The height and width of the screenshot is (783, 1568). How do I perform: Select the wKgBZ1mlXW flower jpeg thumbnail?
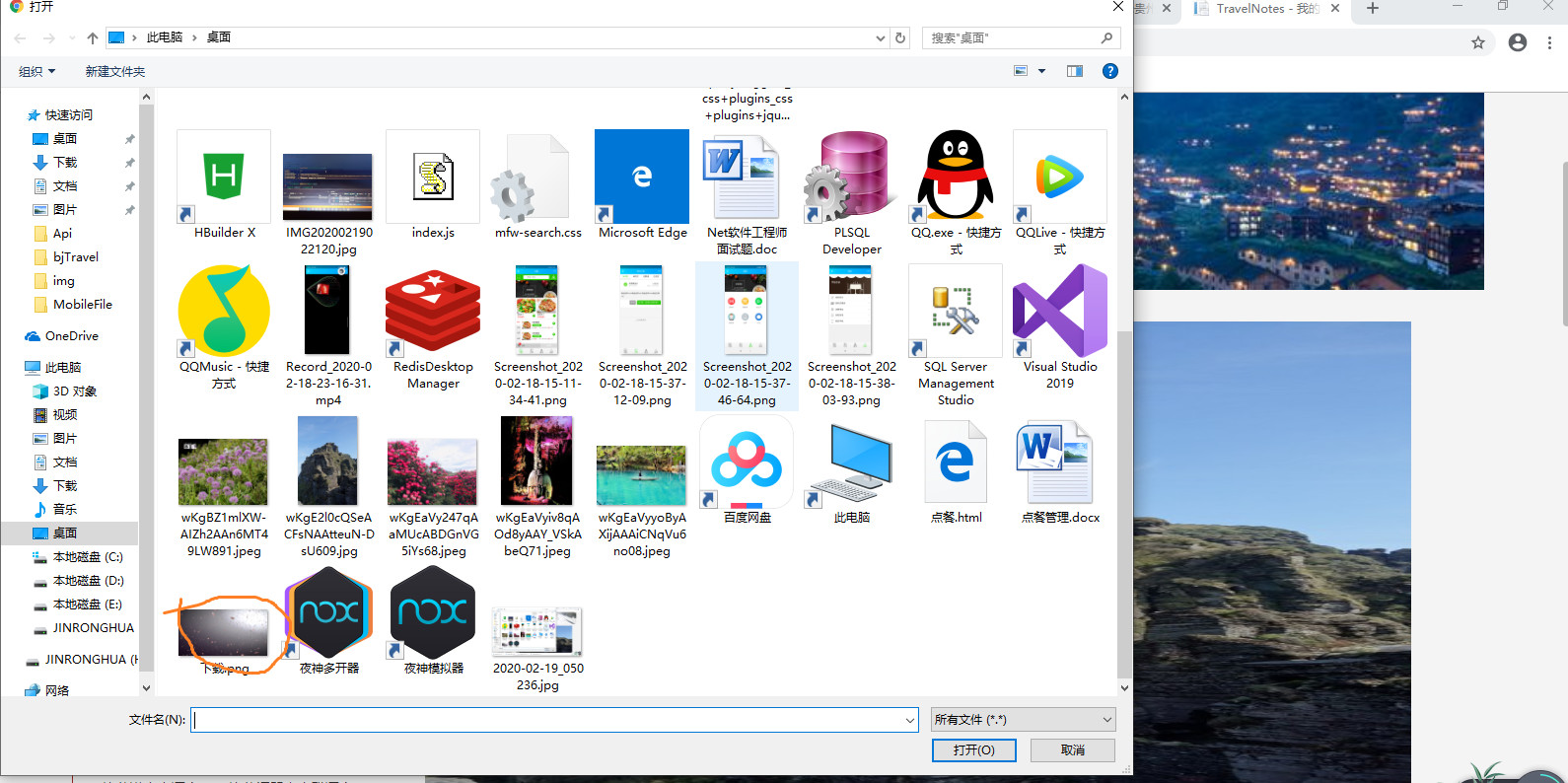224,471
